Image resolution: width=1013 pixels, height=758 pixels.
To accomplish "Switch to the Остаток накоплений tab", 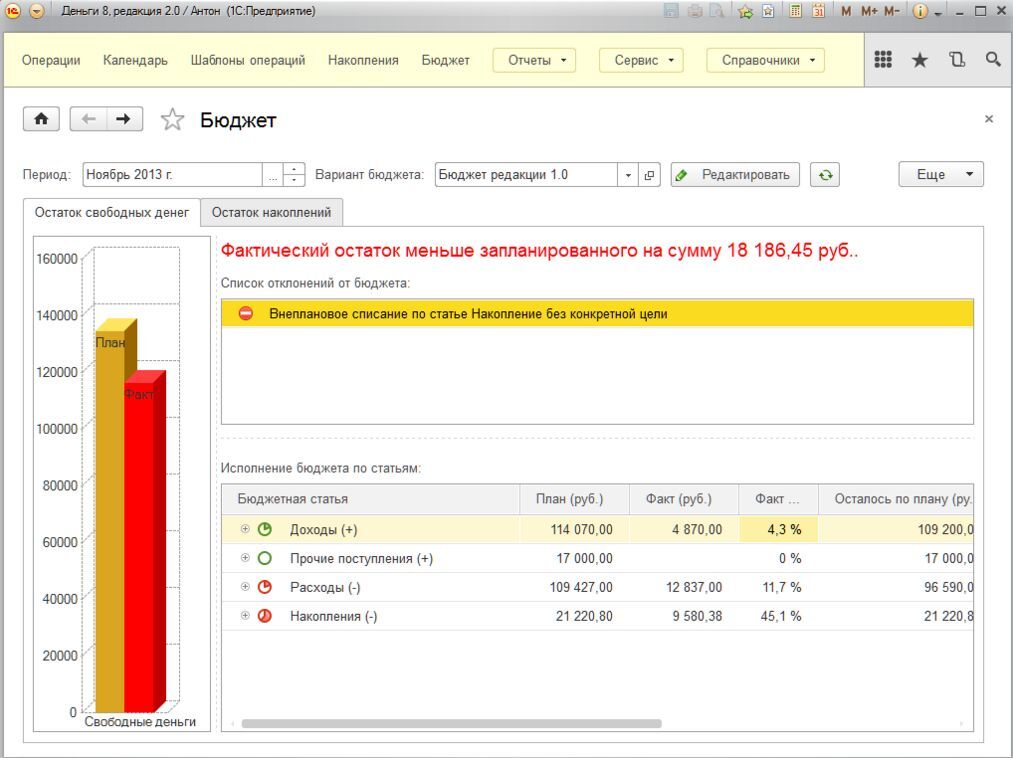I will point(271,212).
